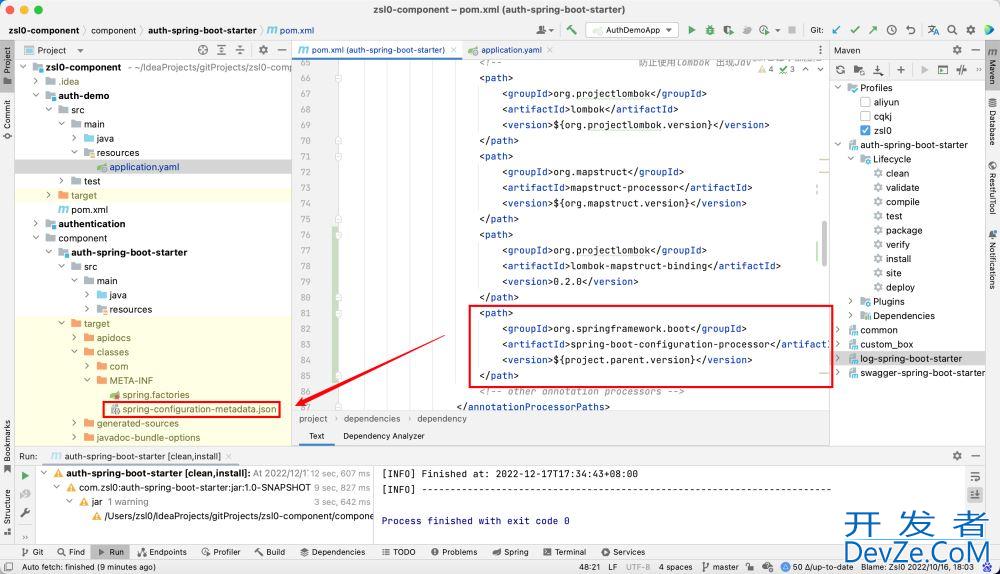Select log-spring-boot-starter in Maven panel
This screenshot has height=574, width=1000.
pyautogui.click(x=911, y=358)
